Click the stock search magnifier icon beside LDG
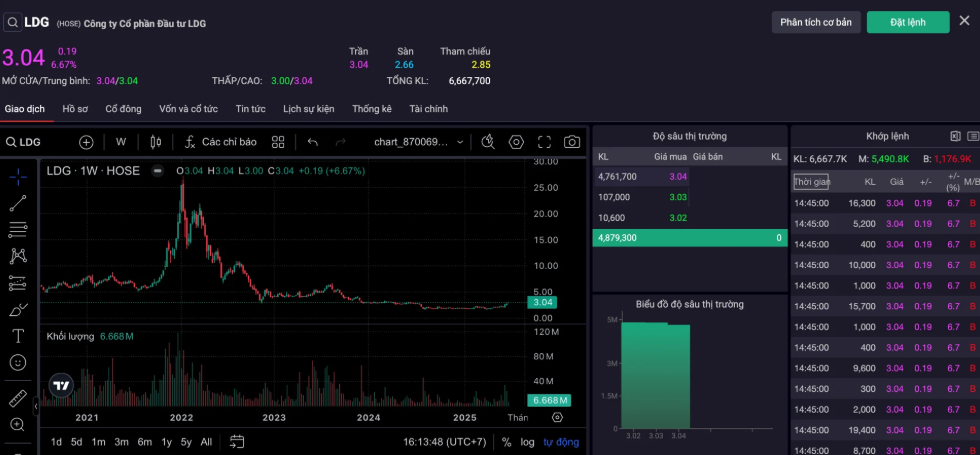This screenshot has height=455, width=980. pos(12,22)
